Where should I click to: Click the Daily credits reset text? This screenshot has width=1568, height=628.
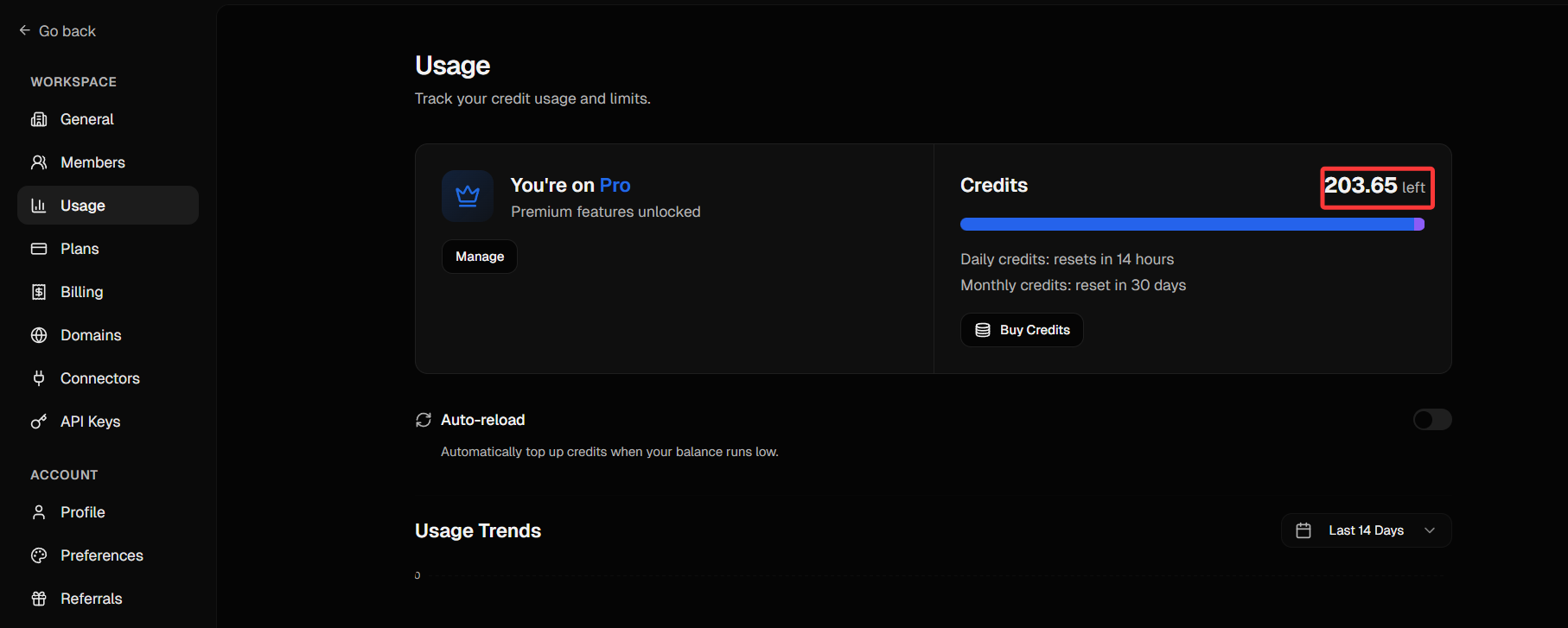[1067, 259]
